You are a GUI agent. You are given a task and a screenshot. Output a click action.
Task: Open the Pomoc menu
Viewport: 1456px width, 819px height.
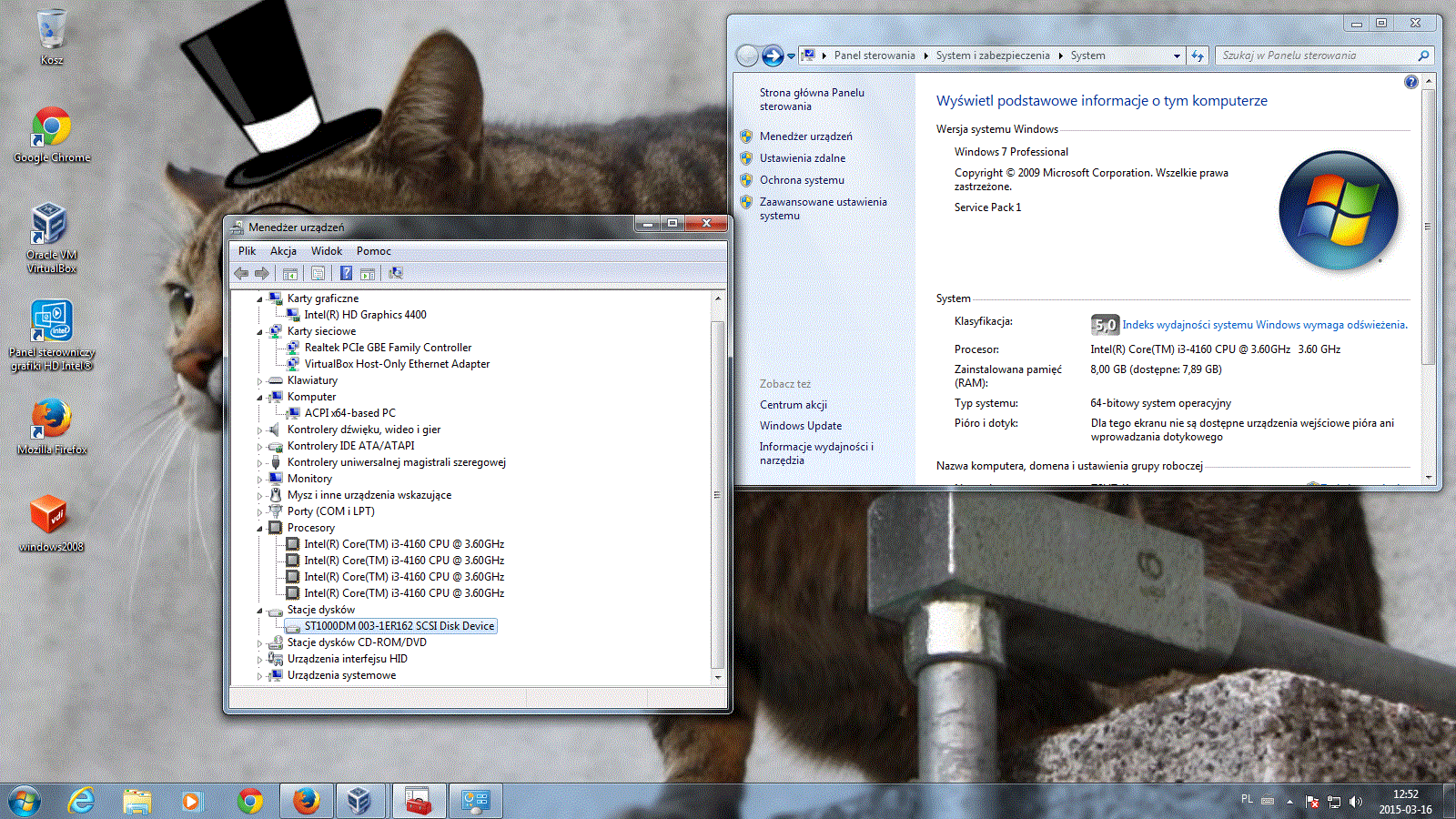374,251
